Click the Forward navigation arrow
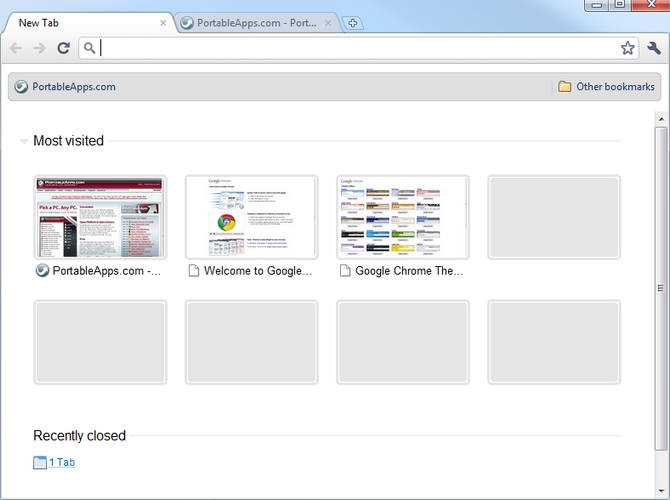The image size is (670, 500). click(x=39, y=48)
